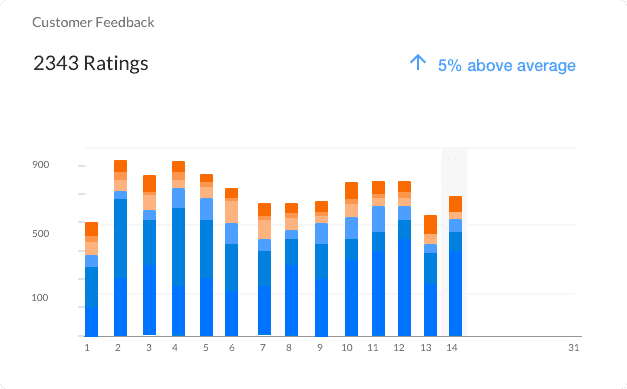Click the 2343 Ratings heading
This screenshot has width=627, height=389.
pyautogui.click(x=91, y=64)
